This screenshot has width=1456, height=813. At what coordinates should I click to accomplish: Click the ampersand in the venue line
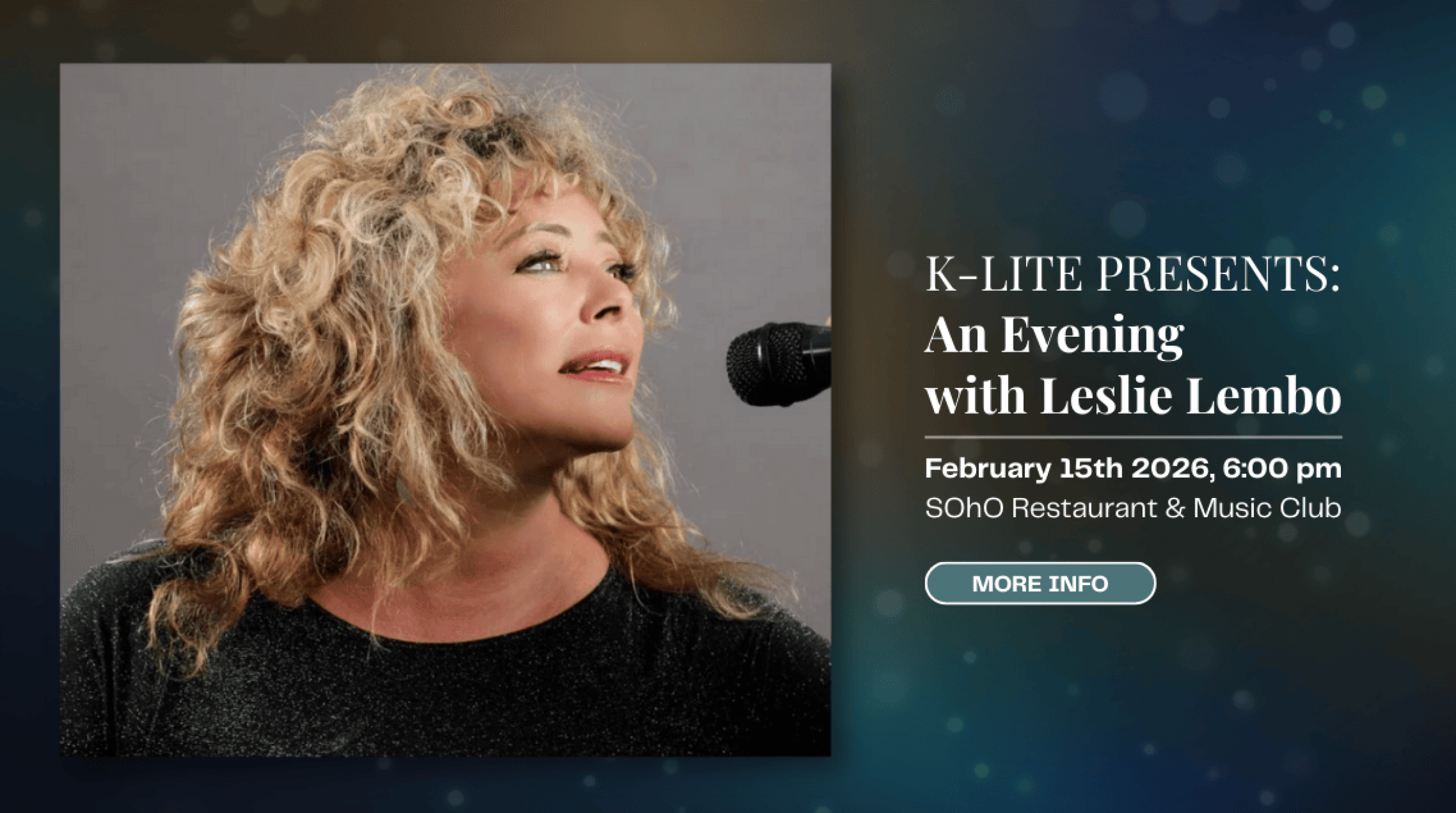point(1175,509)
